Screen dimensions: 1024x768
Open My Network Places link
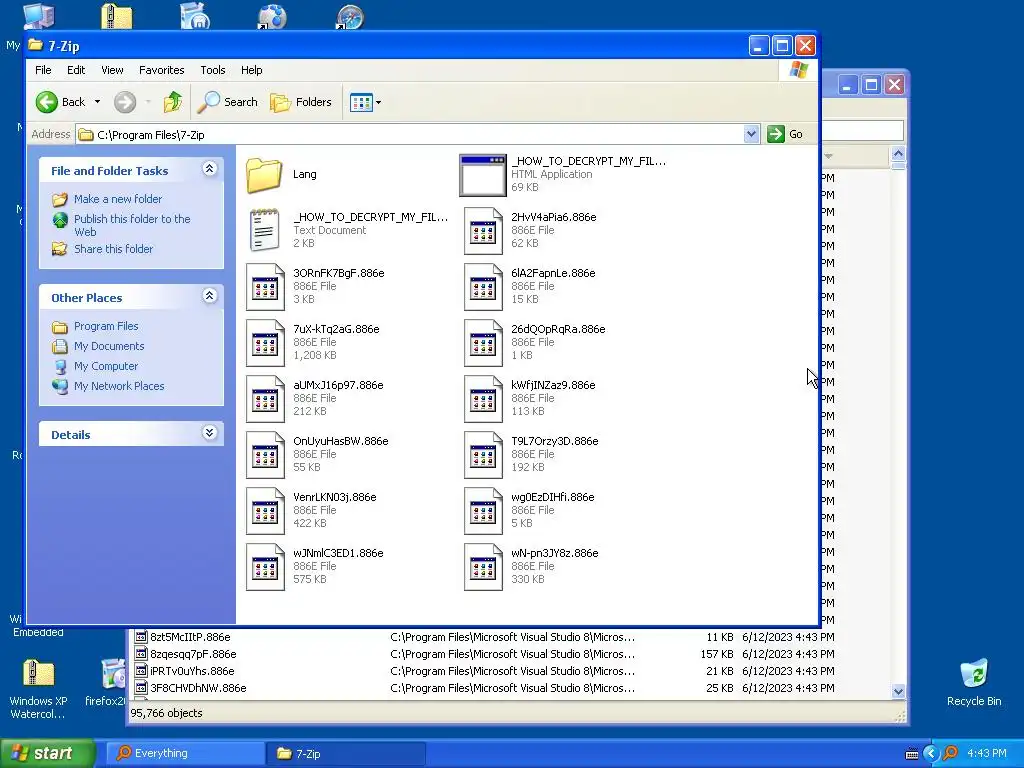coord(119,386)
